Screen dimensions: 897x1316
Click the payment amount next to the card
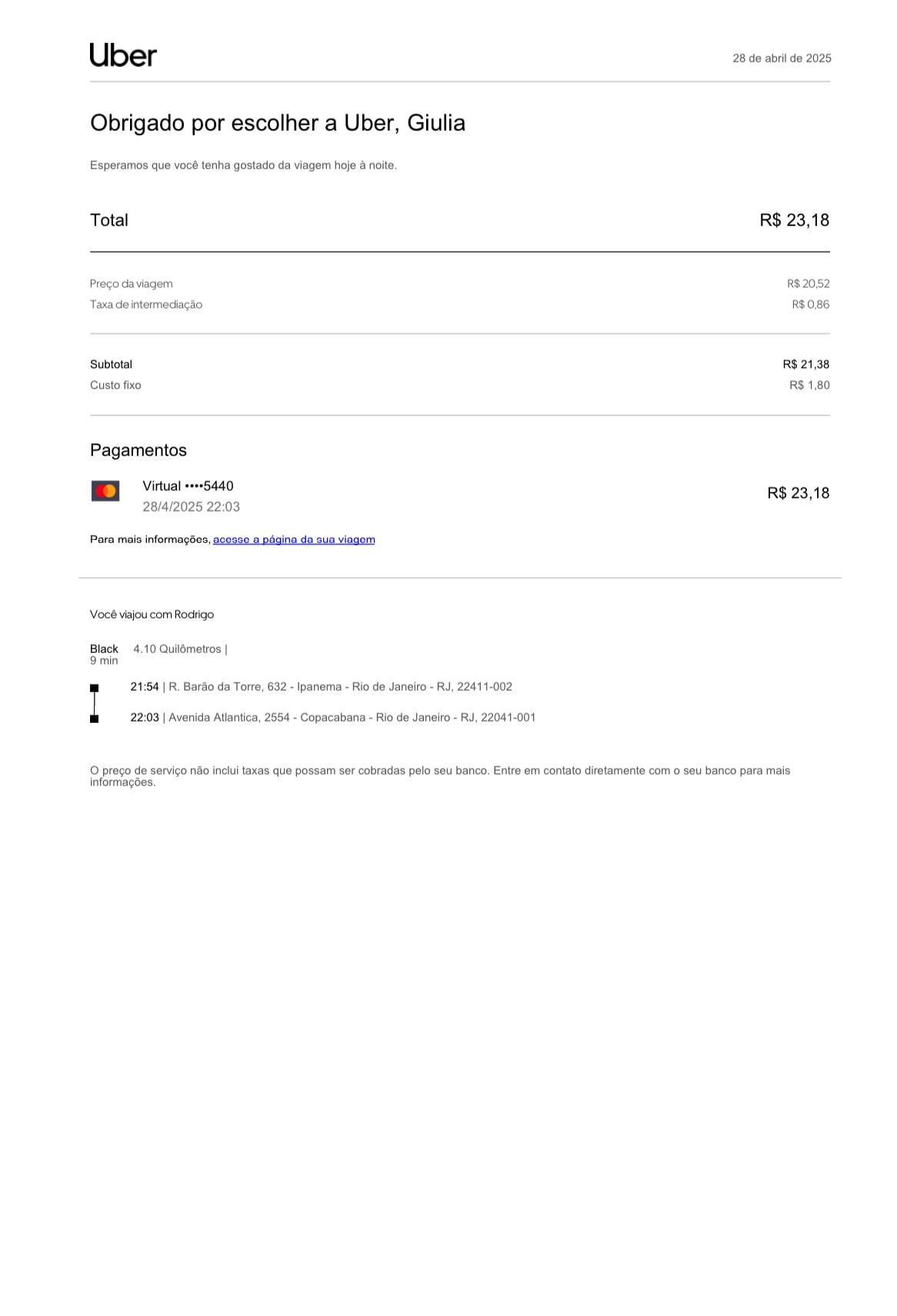[798, 493]
